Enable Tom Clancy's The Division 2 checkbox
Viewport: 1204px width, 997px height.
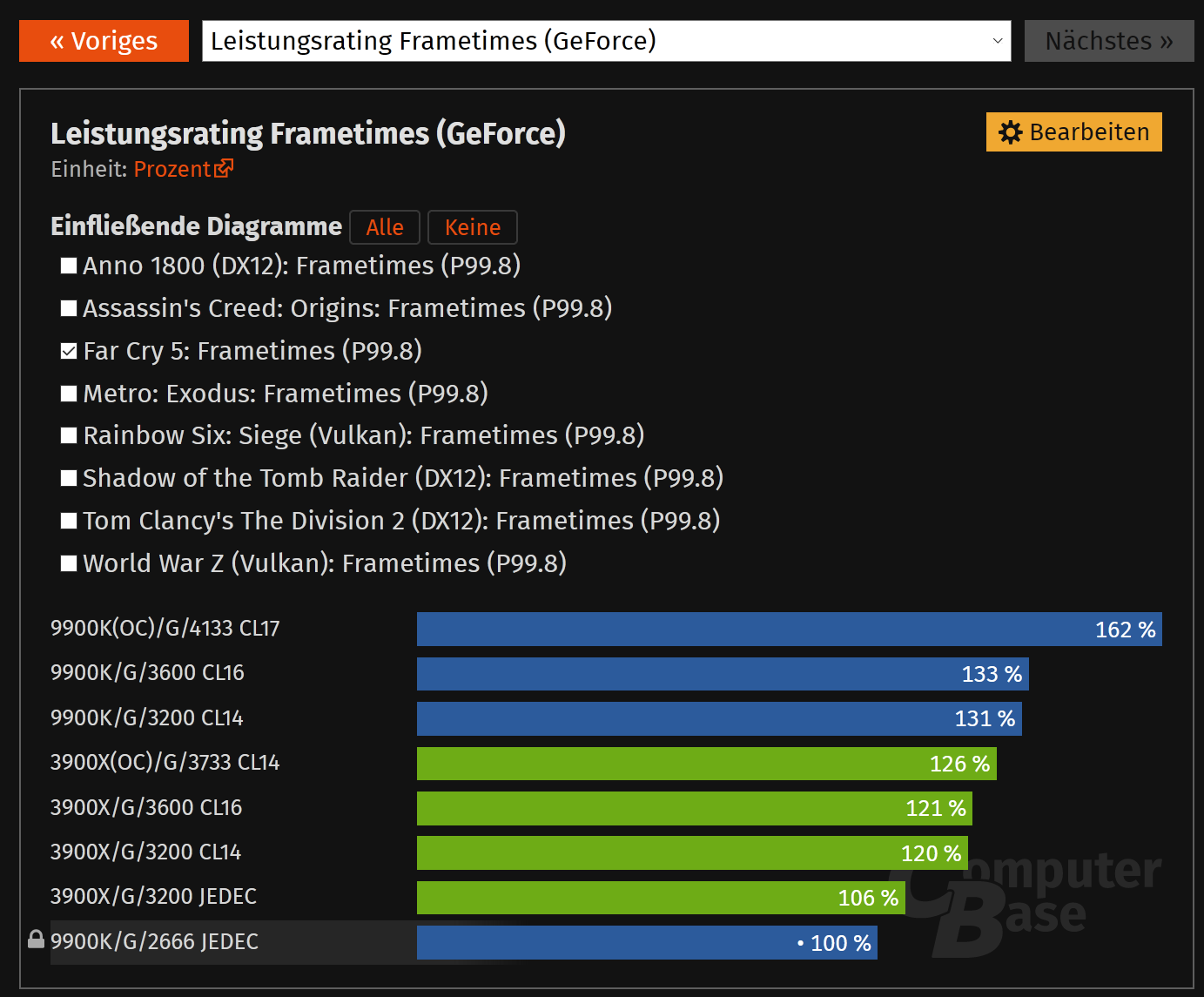coord(69,521)
